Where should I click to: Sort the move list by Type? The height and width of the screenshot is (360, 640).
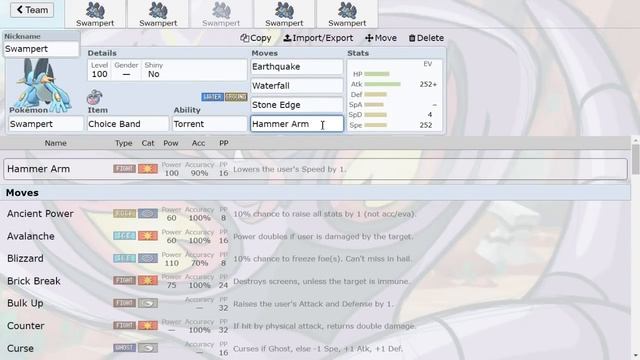(123, 143)
